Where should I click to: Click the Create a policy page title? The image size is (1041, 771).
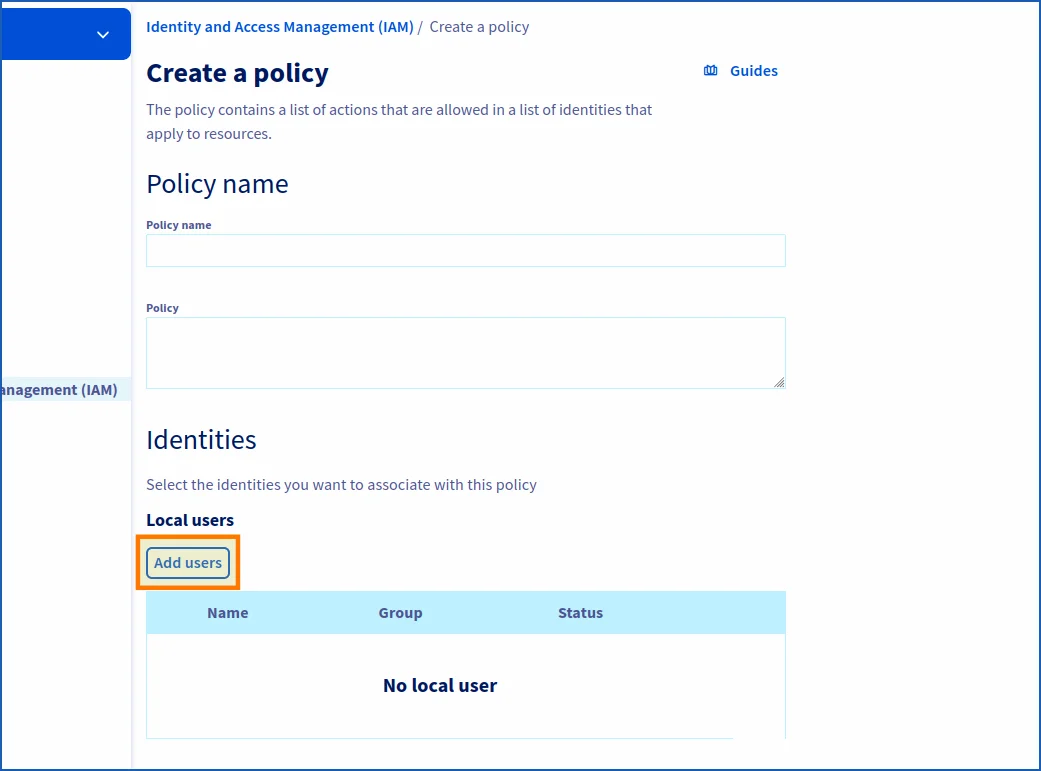[x=237, y=73]
